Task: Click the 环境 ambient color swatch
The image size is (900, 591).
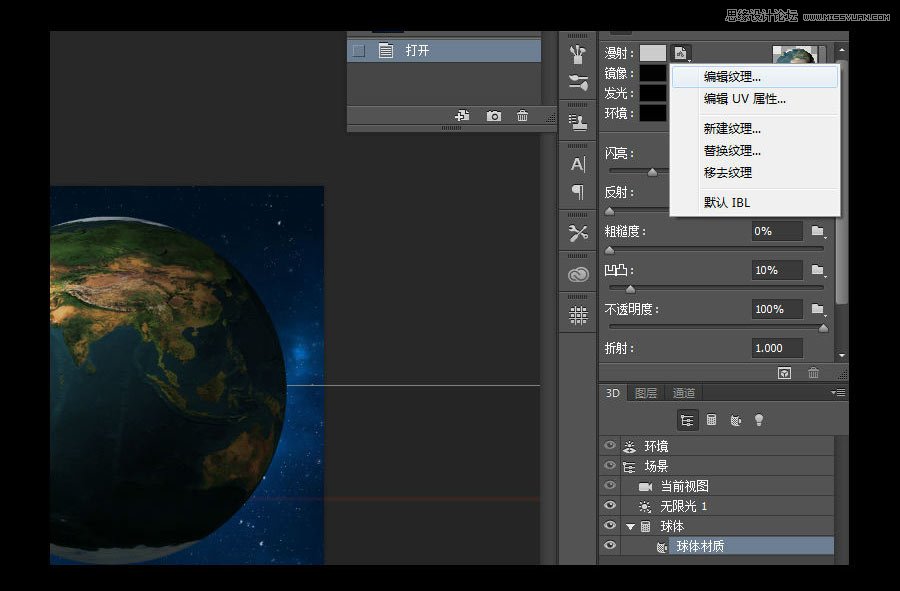Action: tap(653, 112)
